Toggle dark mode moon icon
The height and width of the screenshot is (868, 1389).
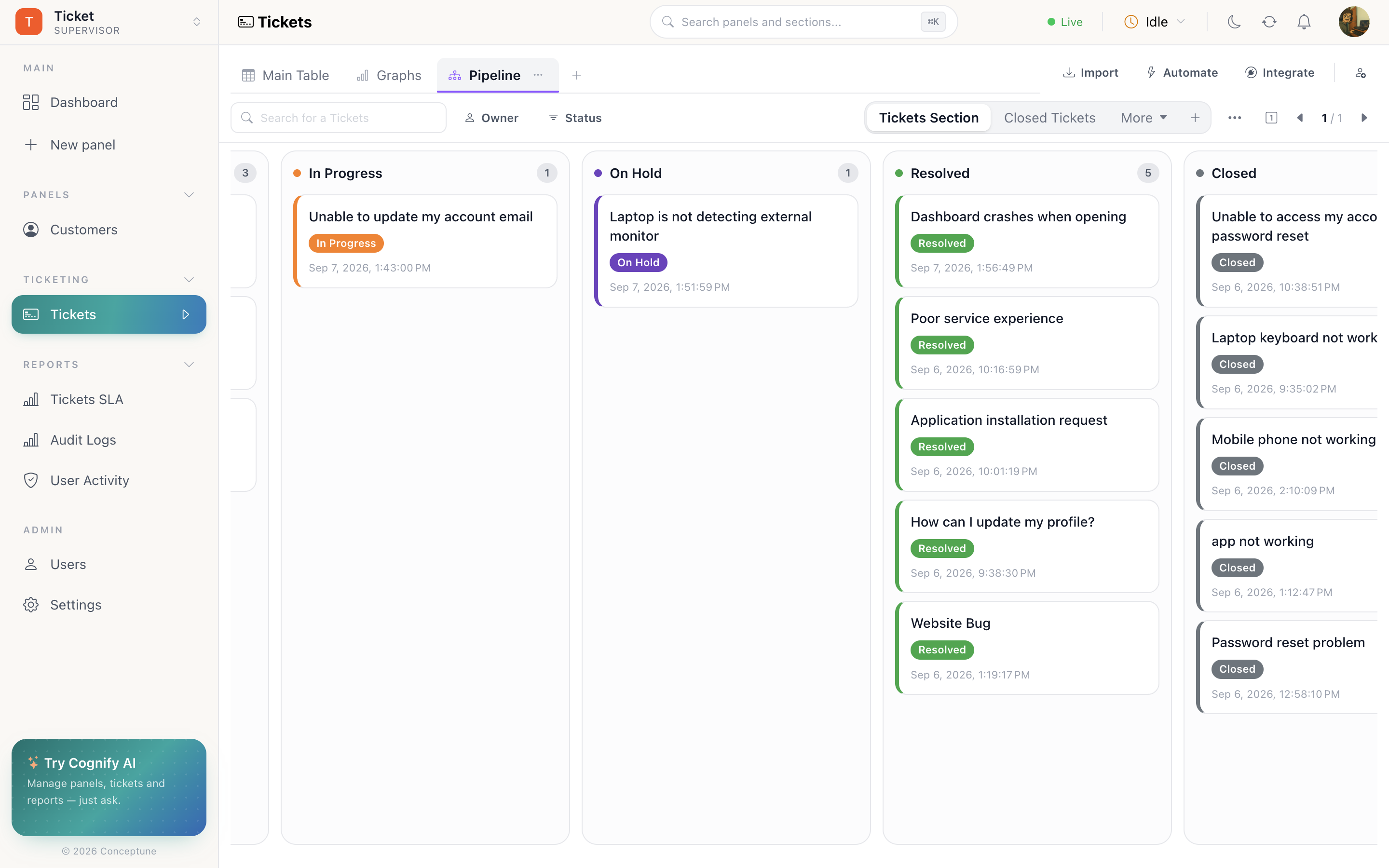click(x=1234, y=22)
